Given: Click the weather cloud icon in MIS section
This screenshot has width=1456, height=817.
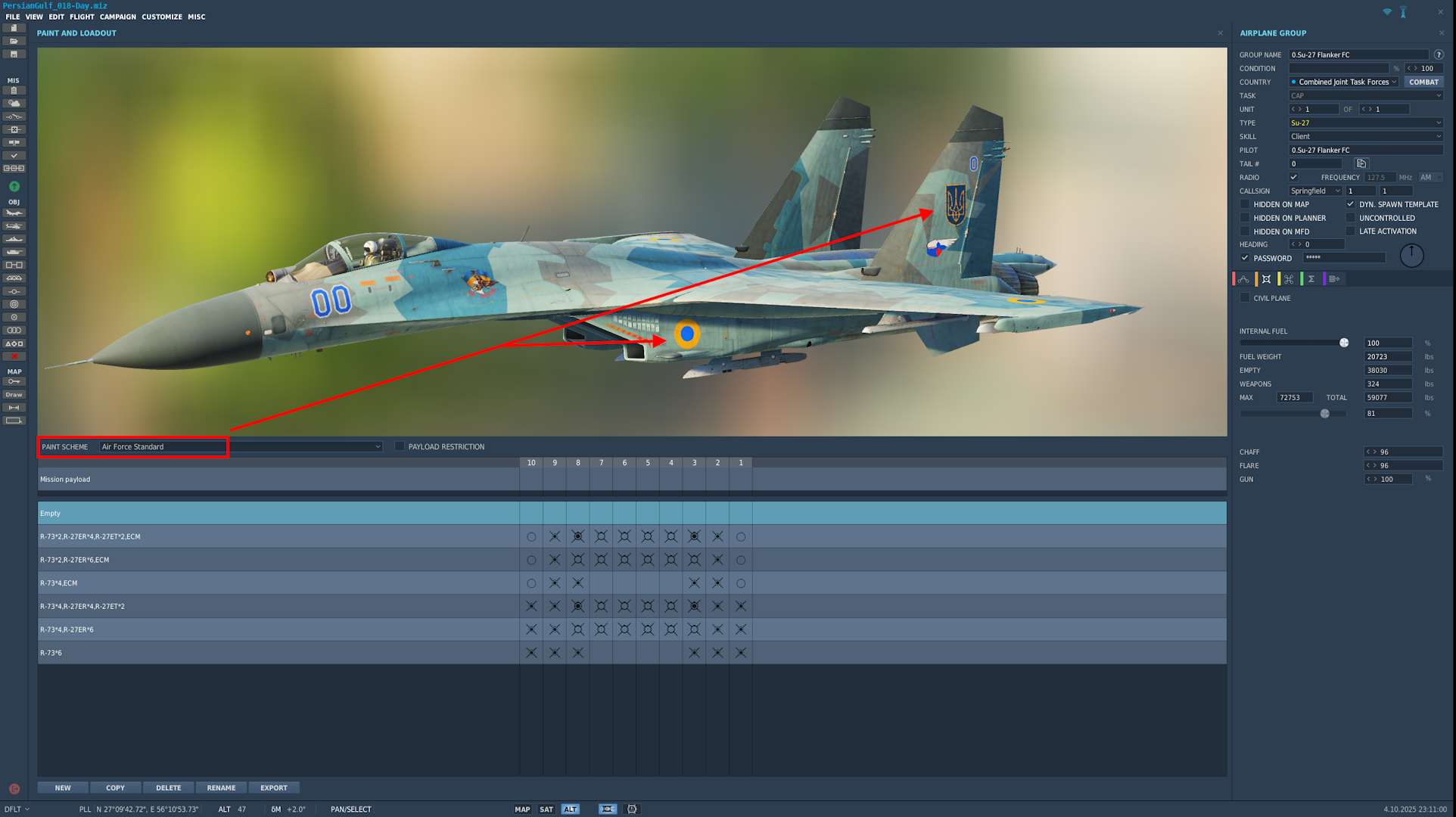Looking at the screenshot, I should 14,104.
